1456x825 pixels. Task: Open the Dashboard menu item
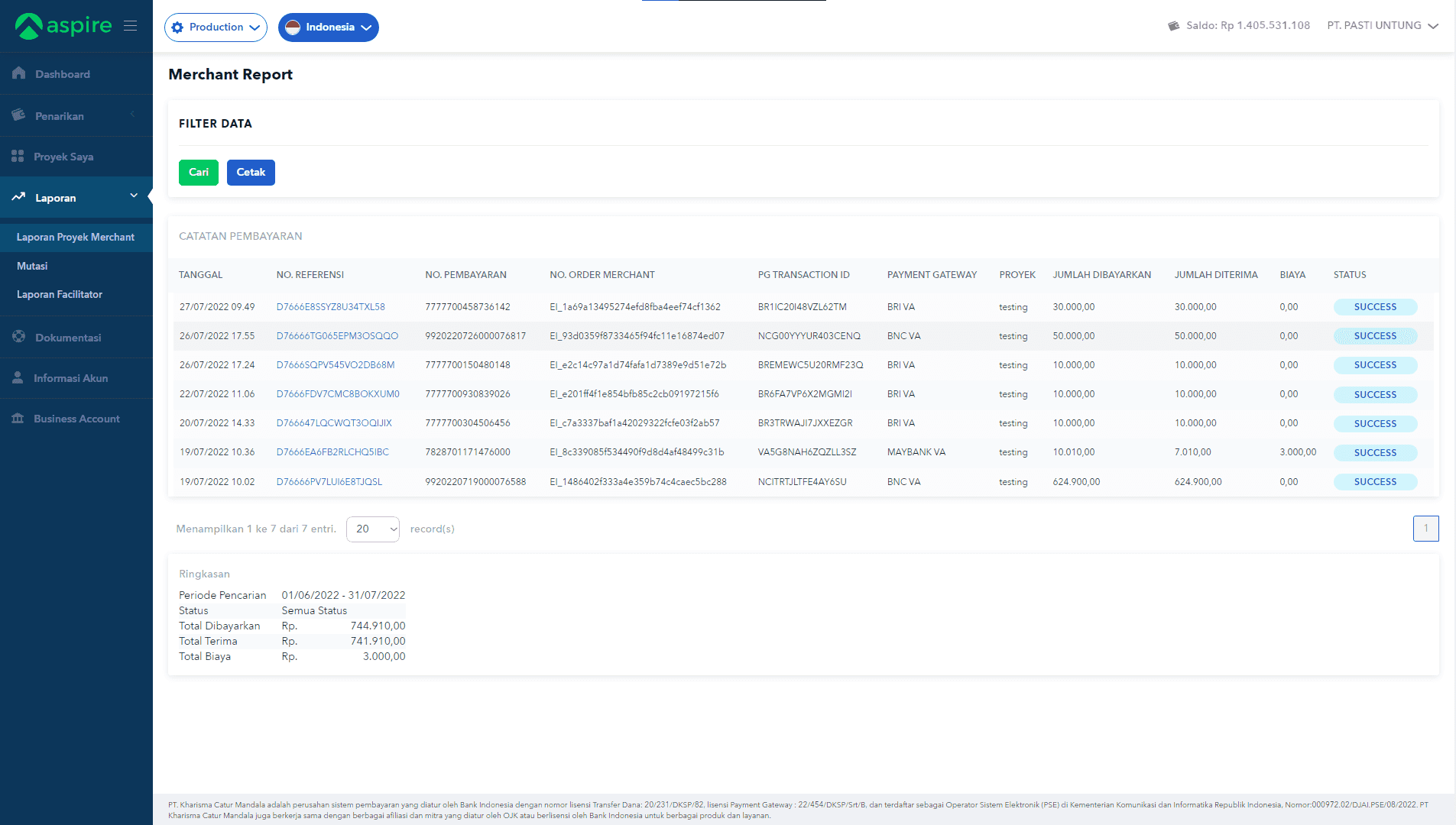[x=76, y=74]
